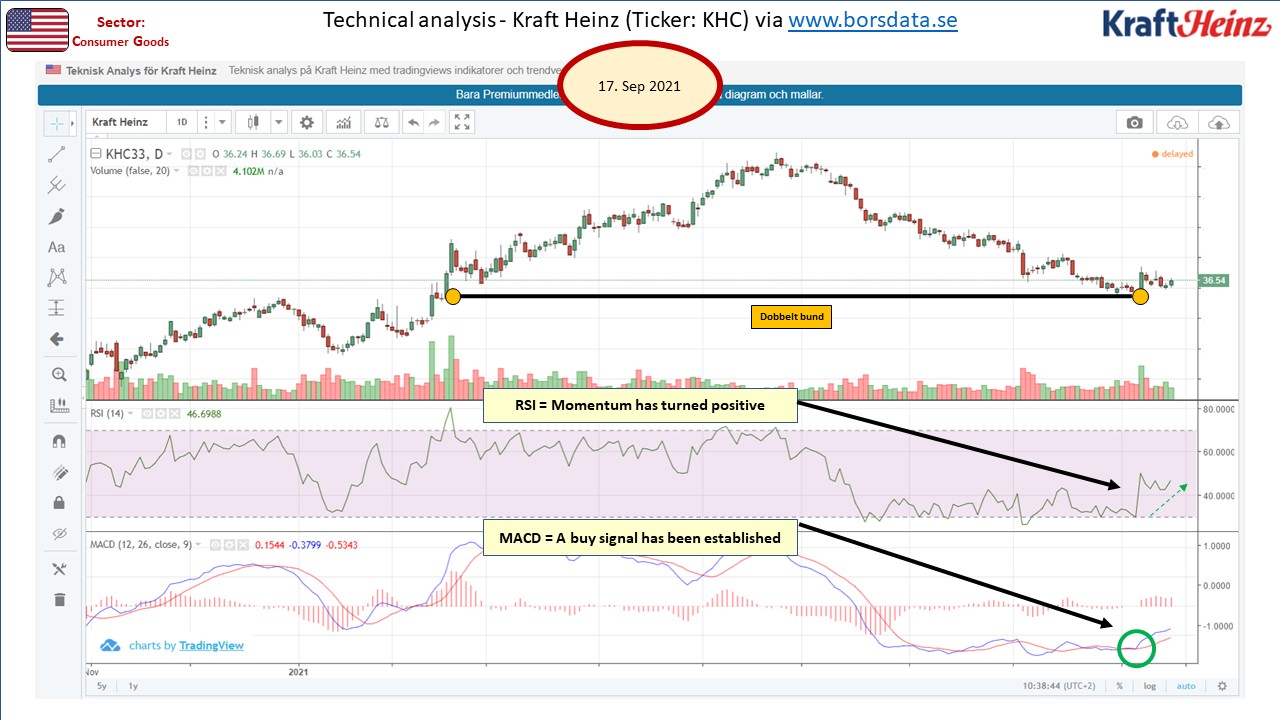
Task: Remove drawings with the trash icon
Action: tap(58, 599)
